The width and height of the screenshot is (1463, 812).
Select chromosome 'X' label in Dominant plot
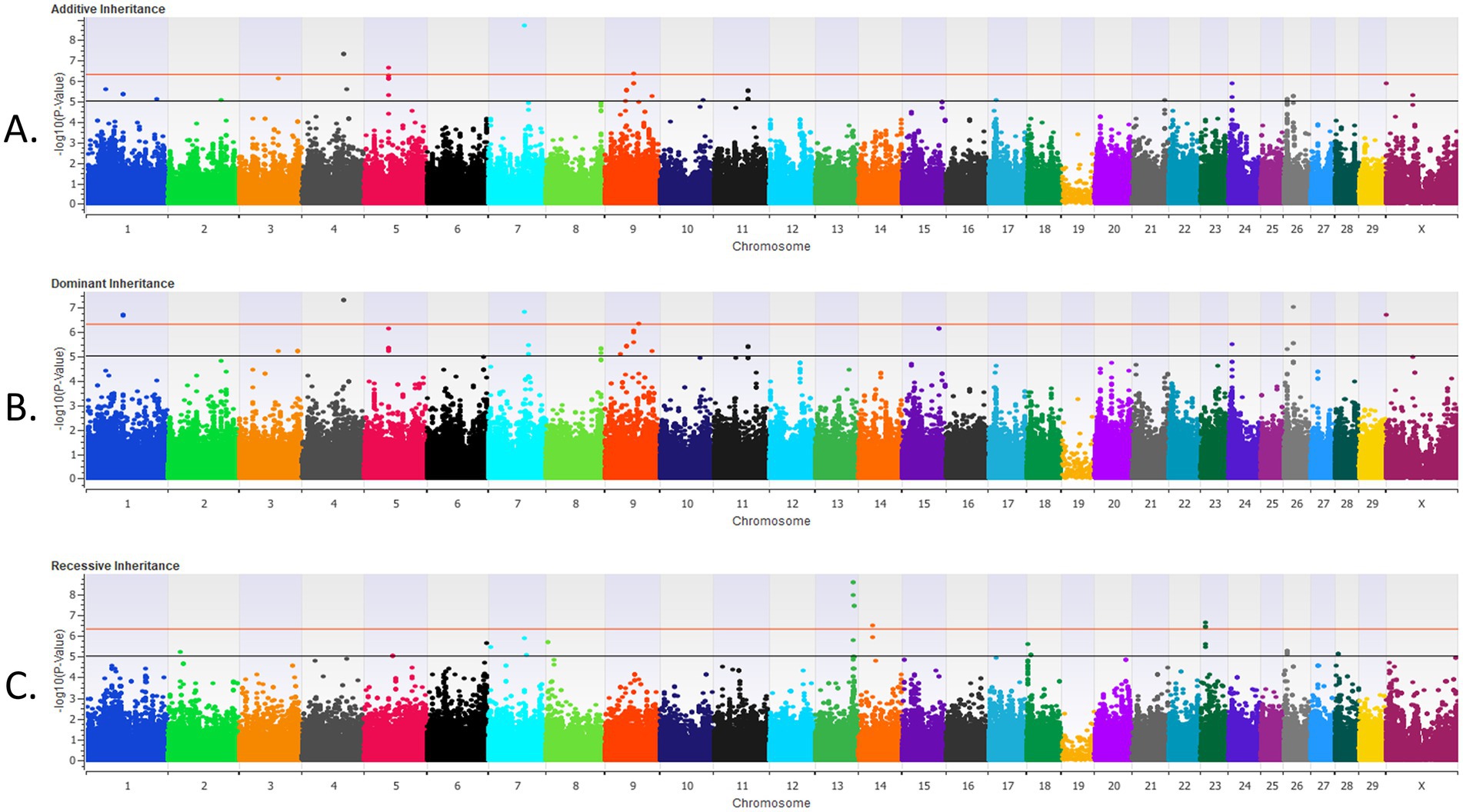[1421, 504]
